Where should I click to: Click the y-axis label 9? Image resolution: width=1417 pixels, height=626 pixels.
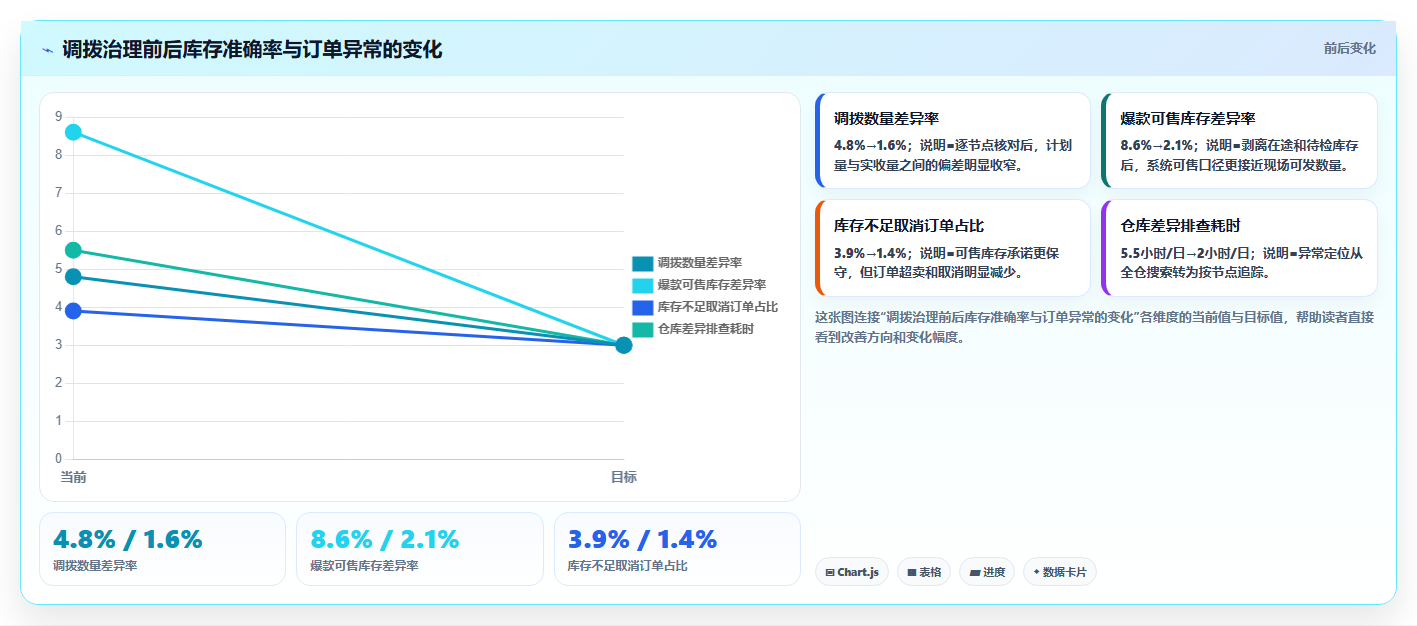point(59,116)
